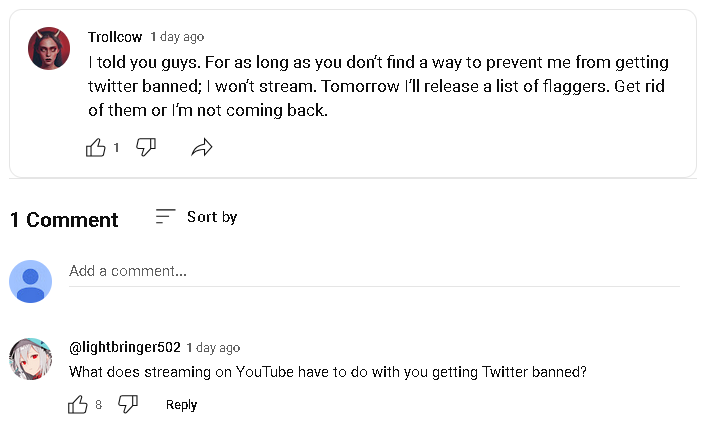
Task: Click the @lightbringer502 username
Action: (x=125, y=347)
